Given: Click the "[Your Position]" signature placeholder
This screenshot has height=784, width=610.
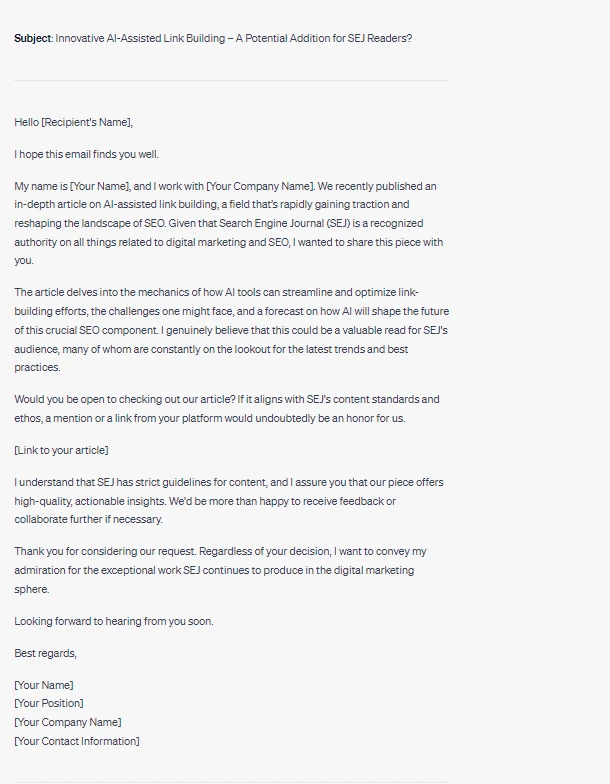Looking at the screenshot, I should click(49, 703).
